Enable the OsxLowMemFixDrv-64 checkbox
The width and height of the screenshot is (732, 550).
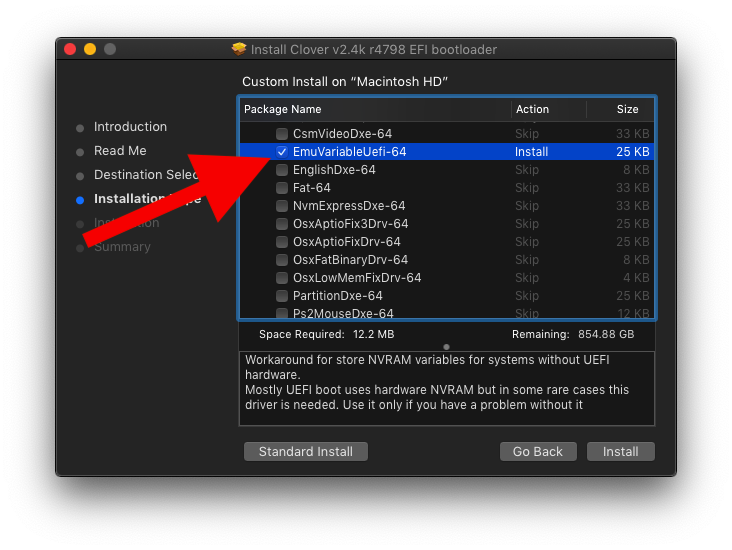282,278
